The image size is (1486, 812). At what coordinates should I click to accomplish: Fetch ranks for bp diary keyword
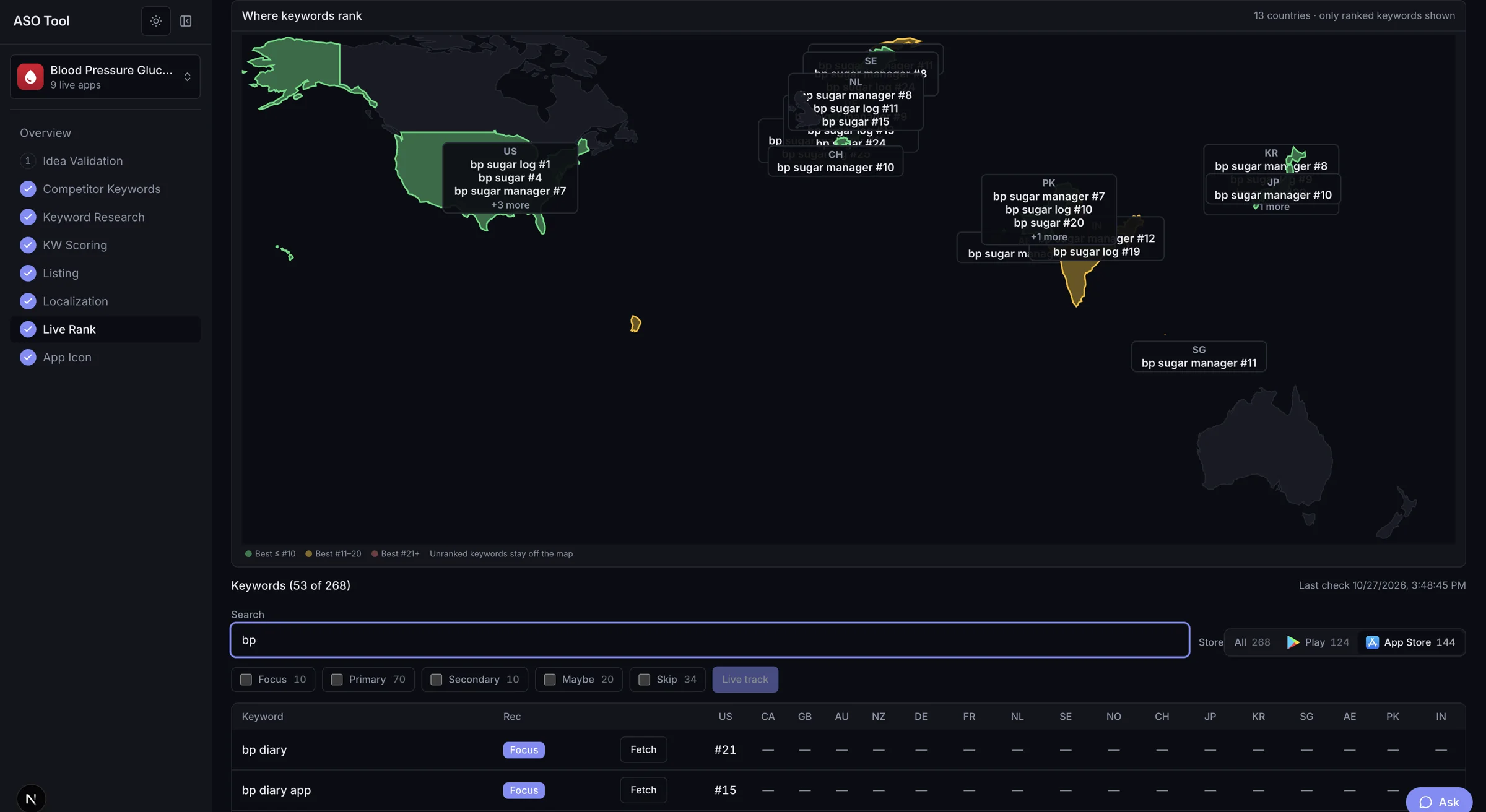point(643,749)
